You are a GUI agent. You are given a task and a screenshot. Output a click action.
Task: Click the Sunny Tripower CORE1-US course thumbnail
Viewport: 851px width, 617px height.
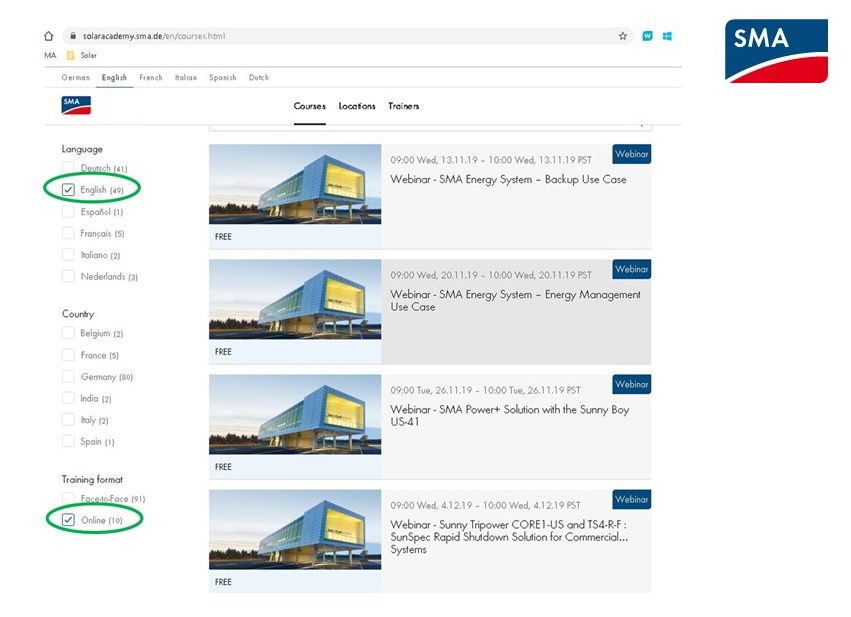tap(295, 530)
